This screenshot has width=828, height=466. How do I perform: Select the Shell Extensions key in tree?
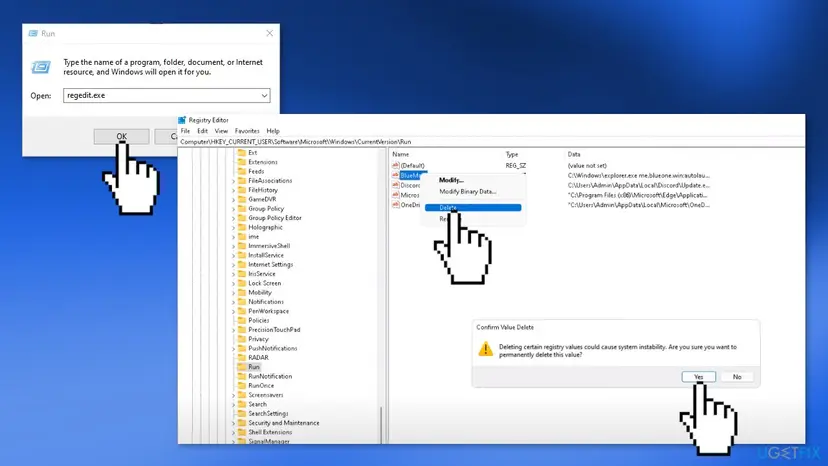[270, 432]
